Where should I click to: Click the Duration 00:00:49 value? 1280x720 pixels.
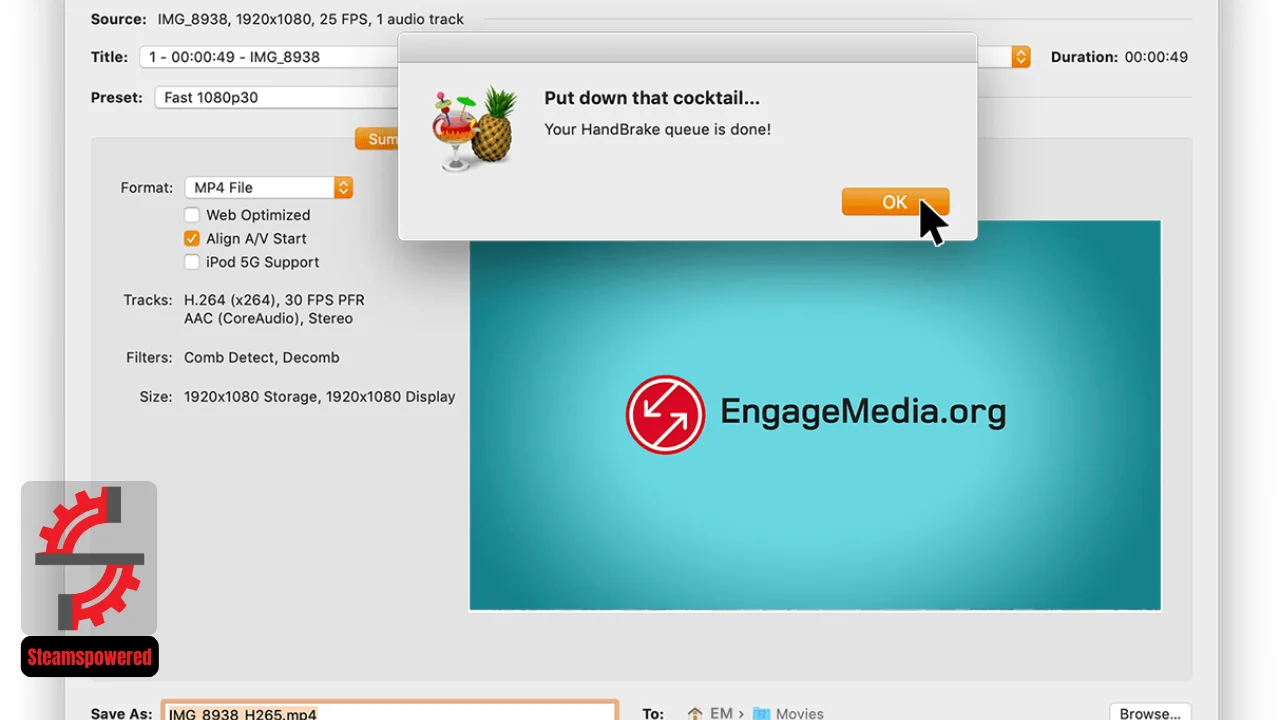point(1156,57)
